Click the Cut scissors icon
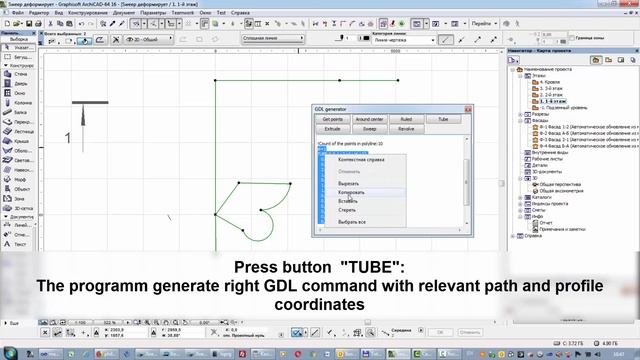Viewport: 640px width, 360px height. (51, 24)
